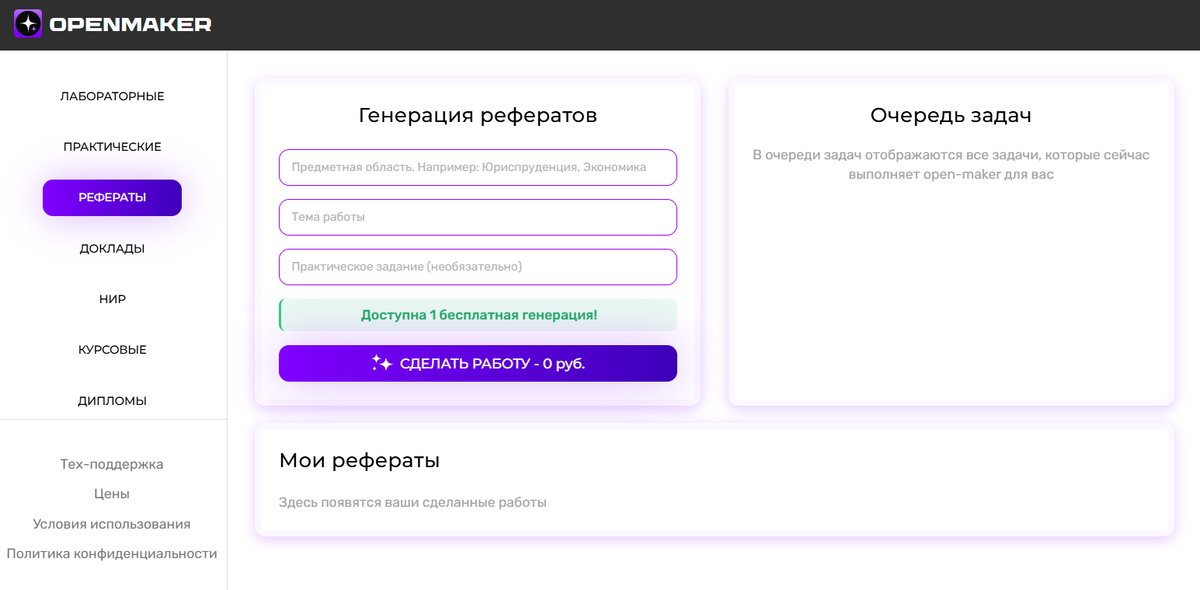Open the ДИПЛОМЫ section
Image resolution: width=1200 pixels, height=590 pixels.
pyautogui.click(x=112, y=401)
